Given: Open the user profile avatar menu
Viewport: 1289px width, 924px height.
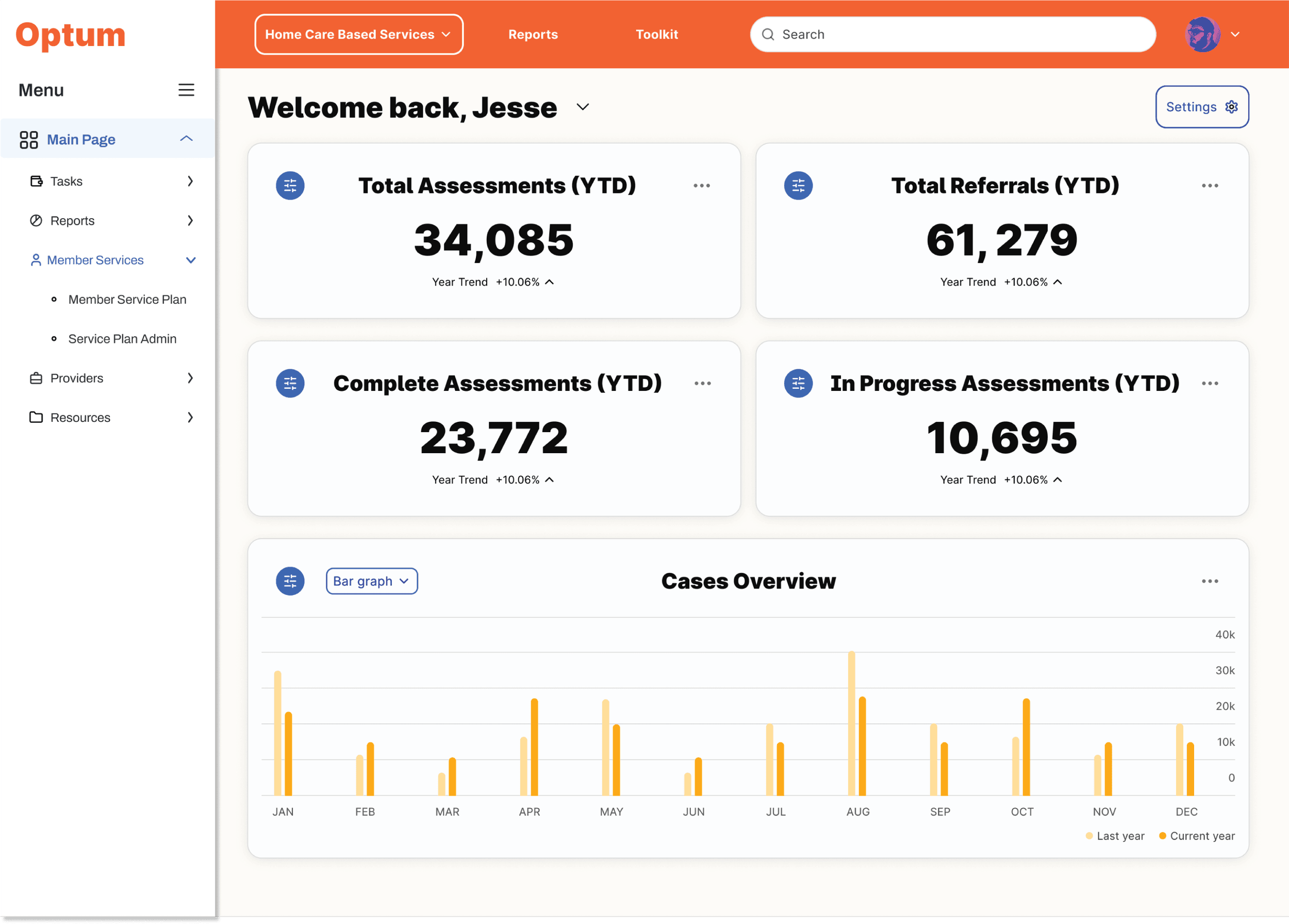Looking at the screenshot, I should (x=1203, y=34).
